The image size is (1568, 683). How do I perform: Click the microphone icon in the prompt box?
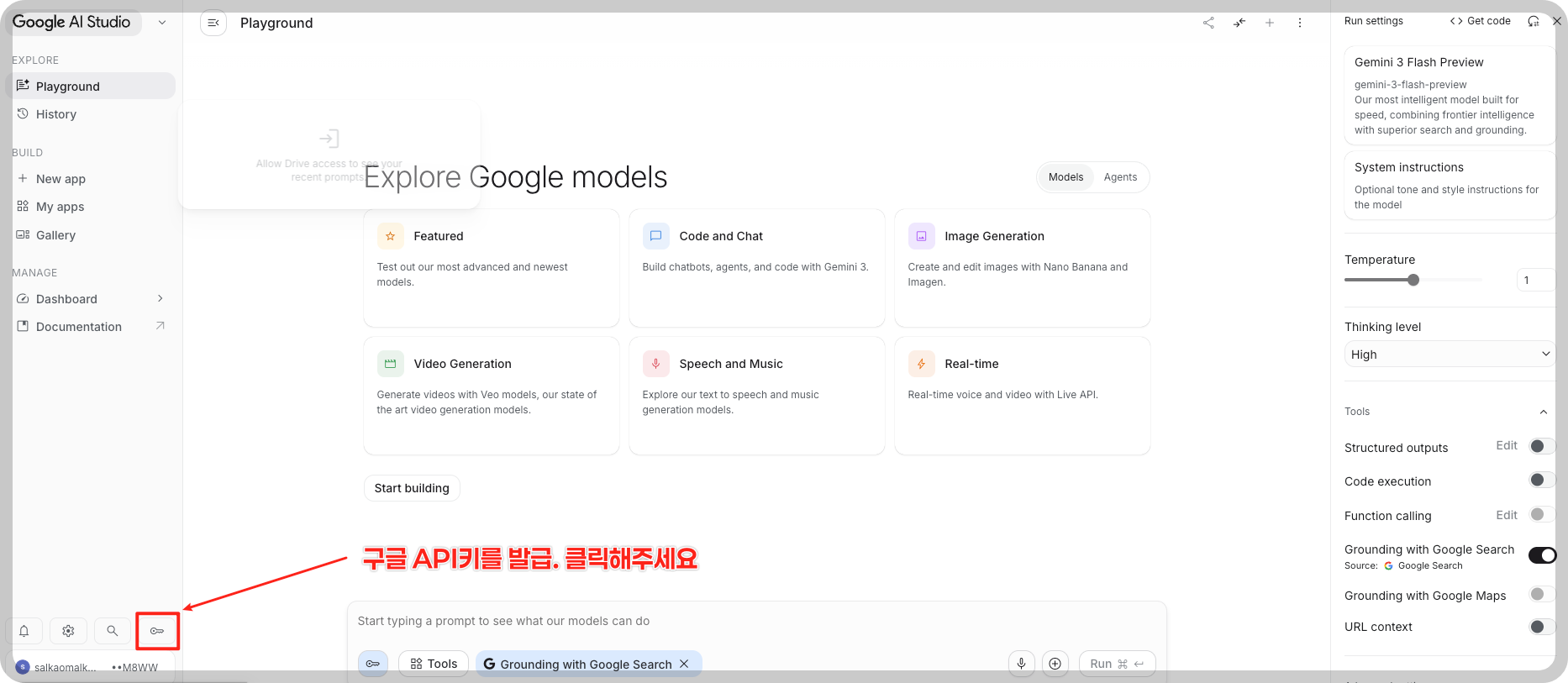[1022, 664]
